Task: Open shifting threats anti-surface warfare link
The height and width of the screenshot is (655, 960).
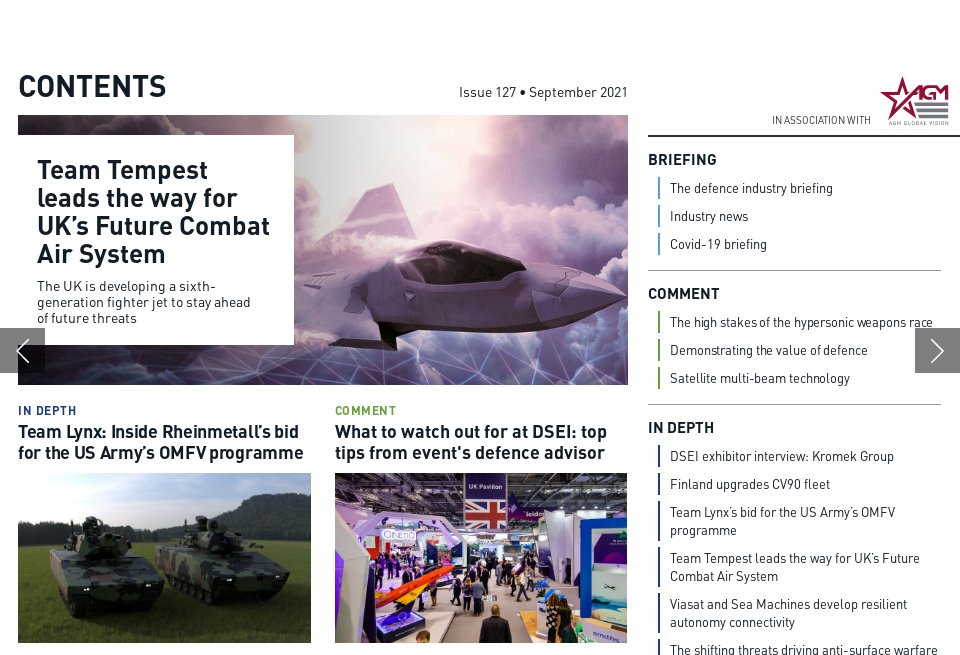Action: coord(803,649)
